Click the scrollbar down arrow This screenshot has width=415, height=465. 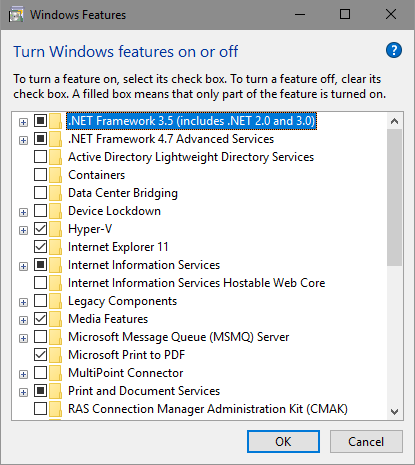click(x=395, y=411)
